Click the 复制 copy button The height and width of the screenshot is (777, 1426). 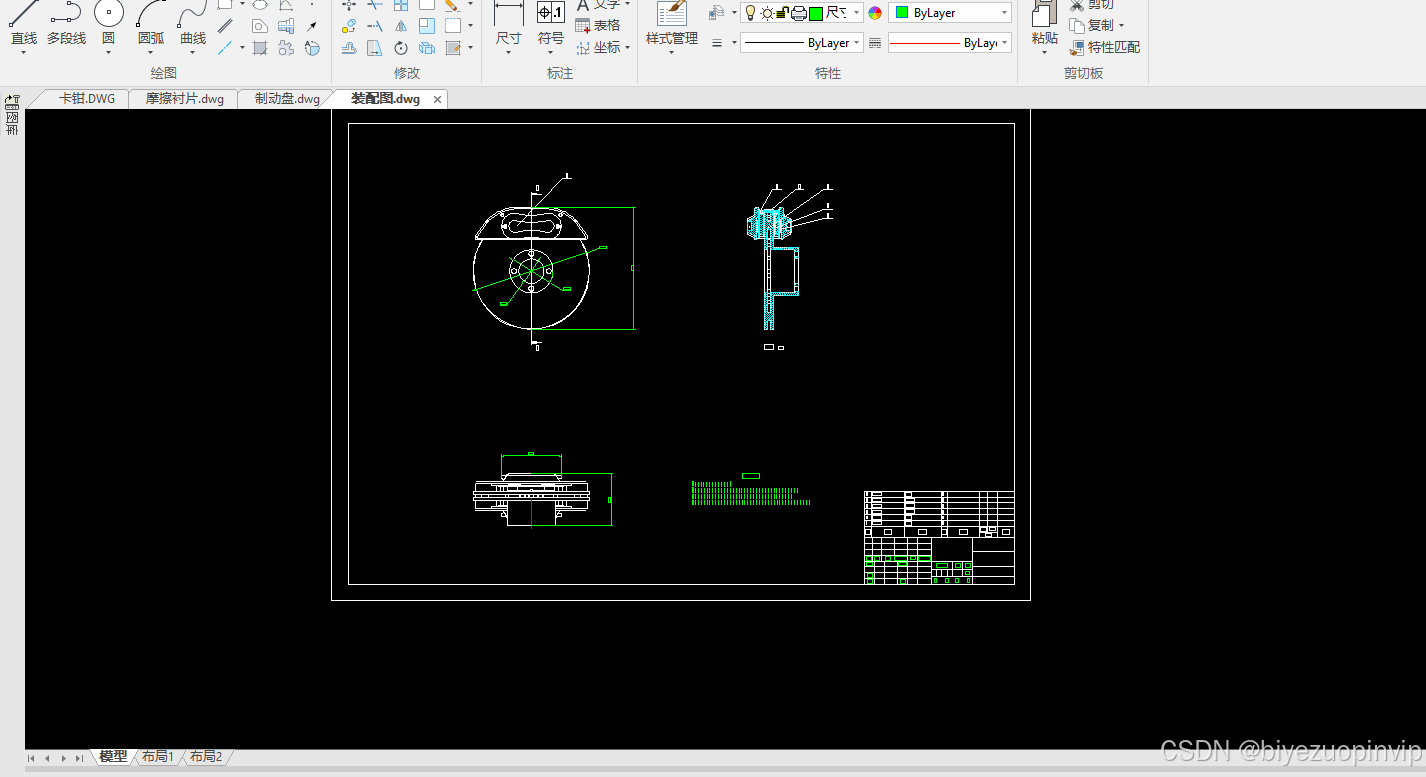pos(1092,25)
